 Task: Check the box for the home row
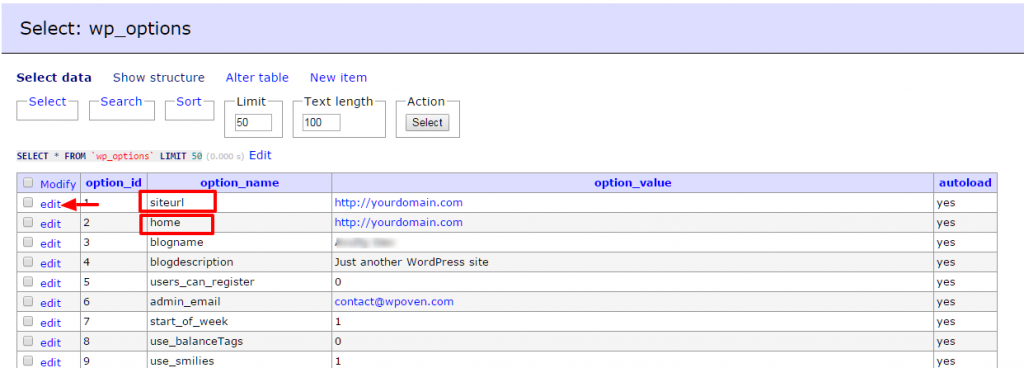pos(27,222)
